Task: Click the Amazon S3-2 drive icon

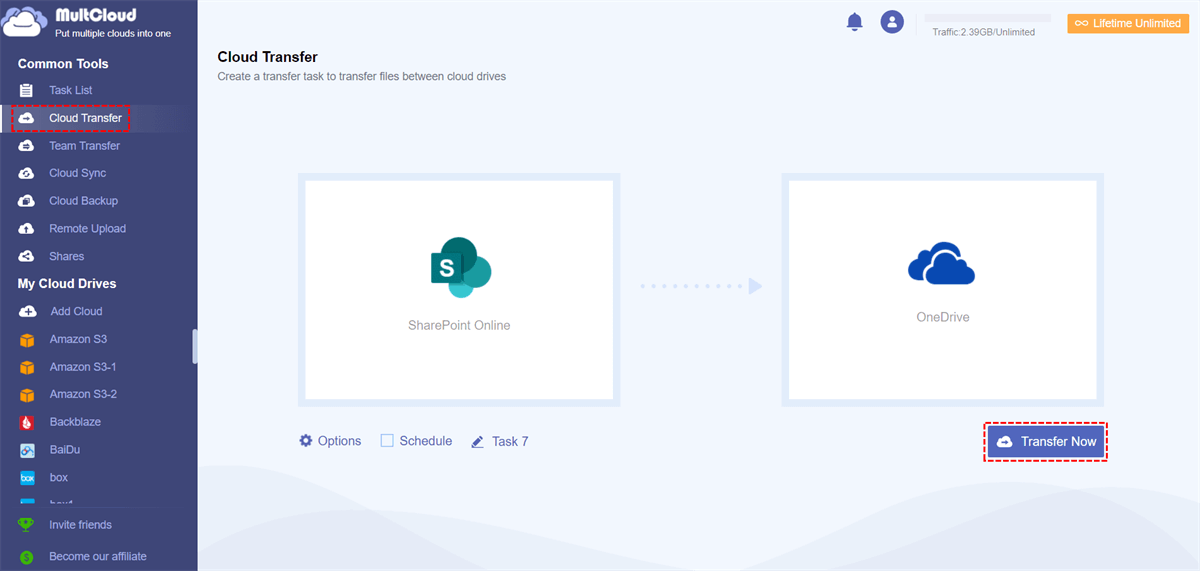Action: 27,395
